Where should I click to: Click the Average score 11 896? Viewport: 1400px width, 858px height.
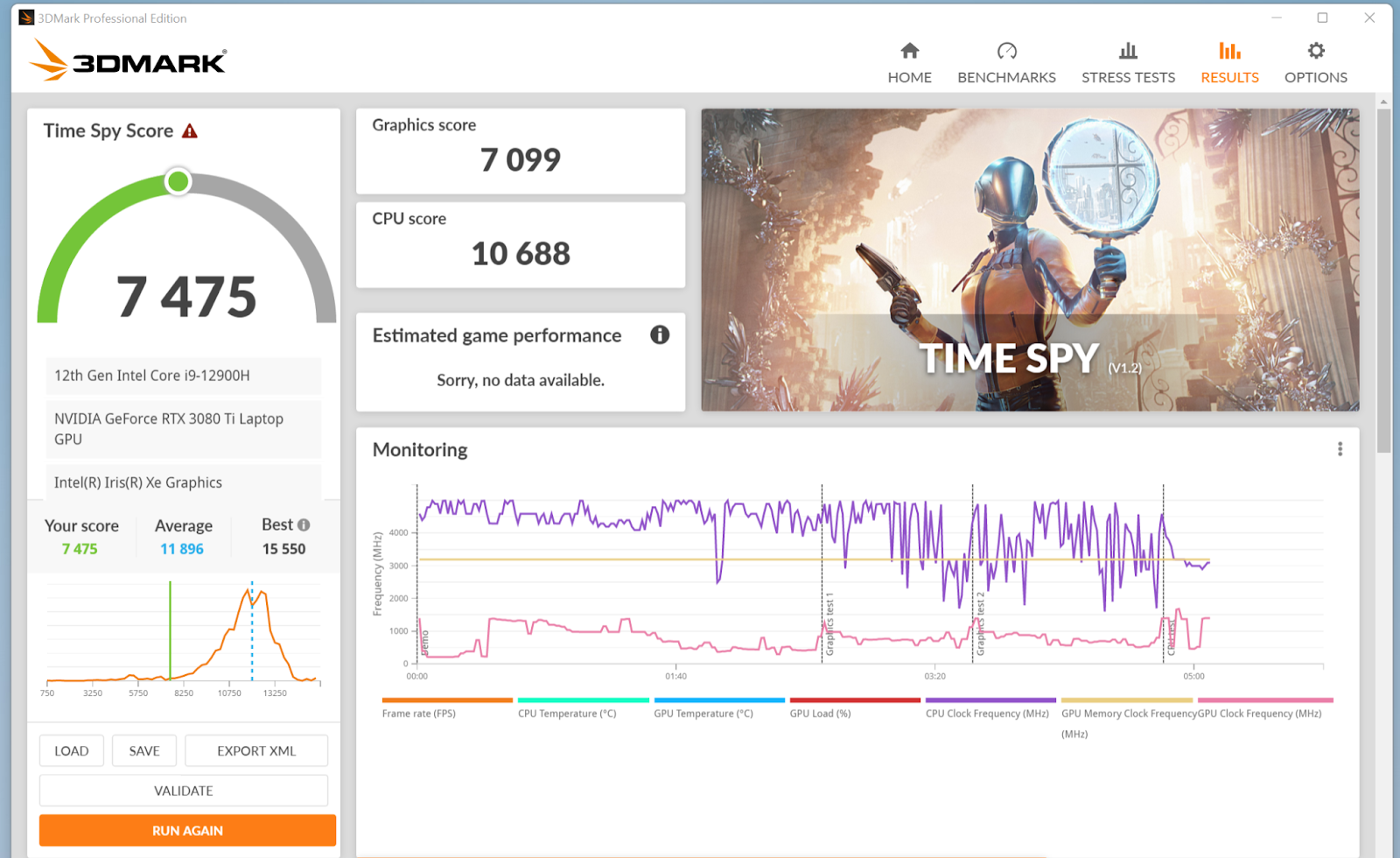coord(182,549)
